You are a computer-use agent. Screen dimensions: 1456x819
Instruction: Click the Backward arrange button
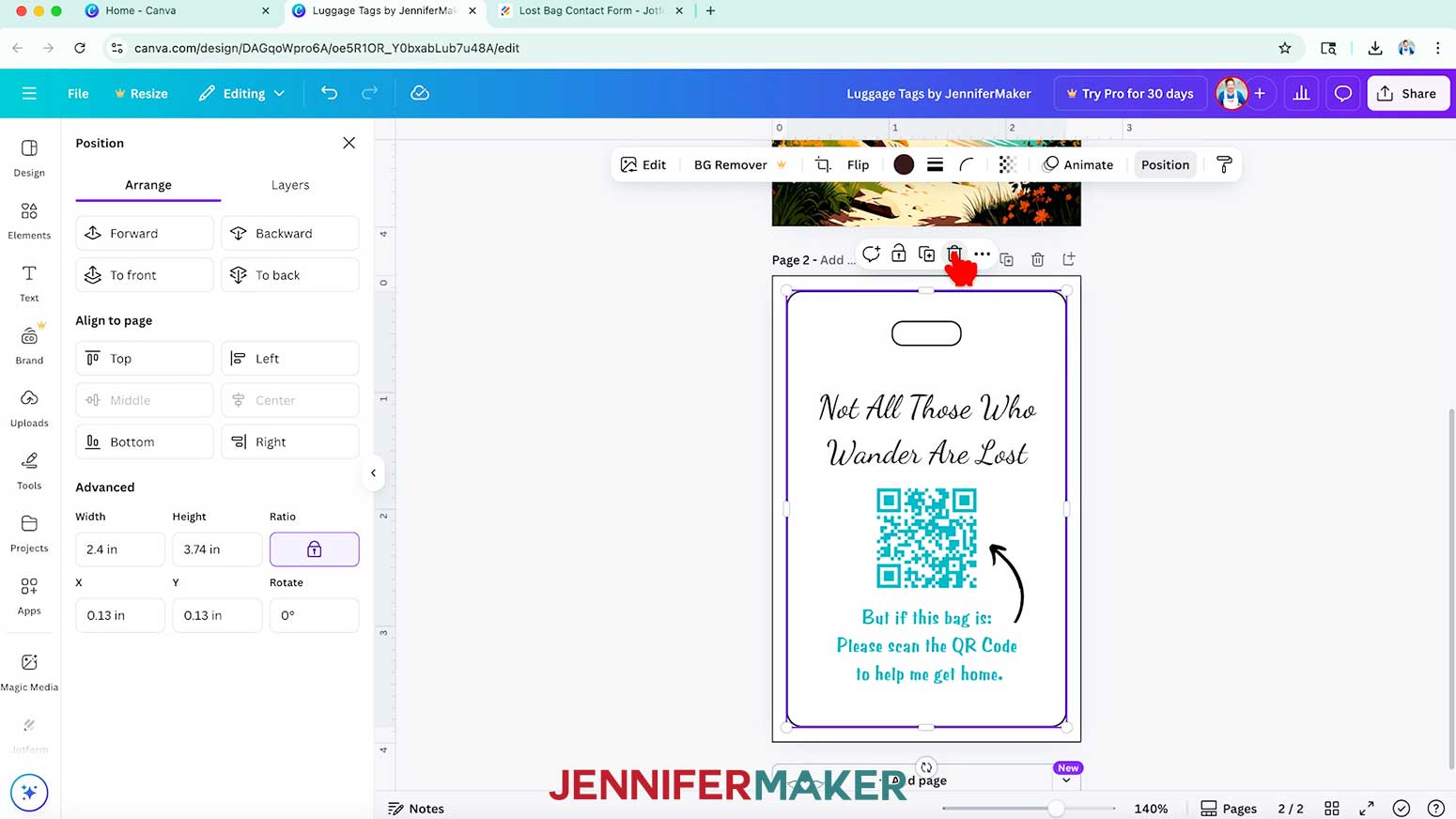(x=289, y=233)
